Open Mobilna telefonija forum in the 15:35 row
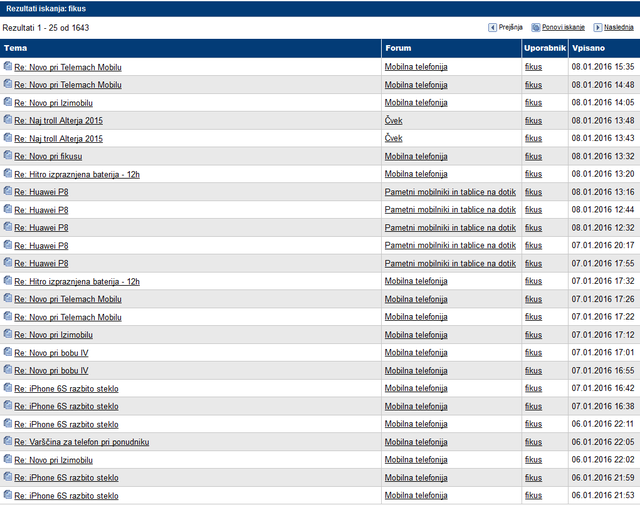 point(416,67)
